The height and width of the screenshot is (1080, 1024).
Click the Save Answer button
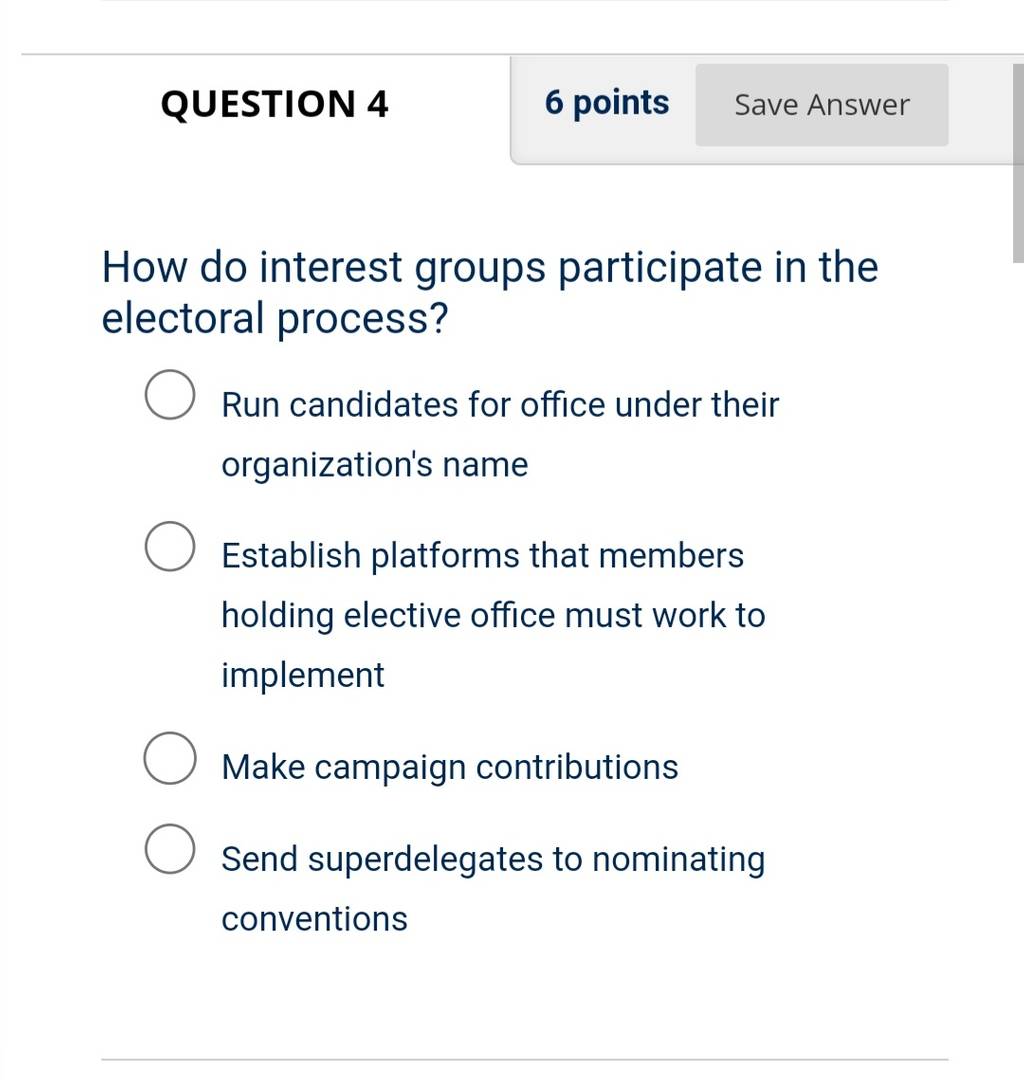(x=822, y=105)
